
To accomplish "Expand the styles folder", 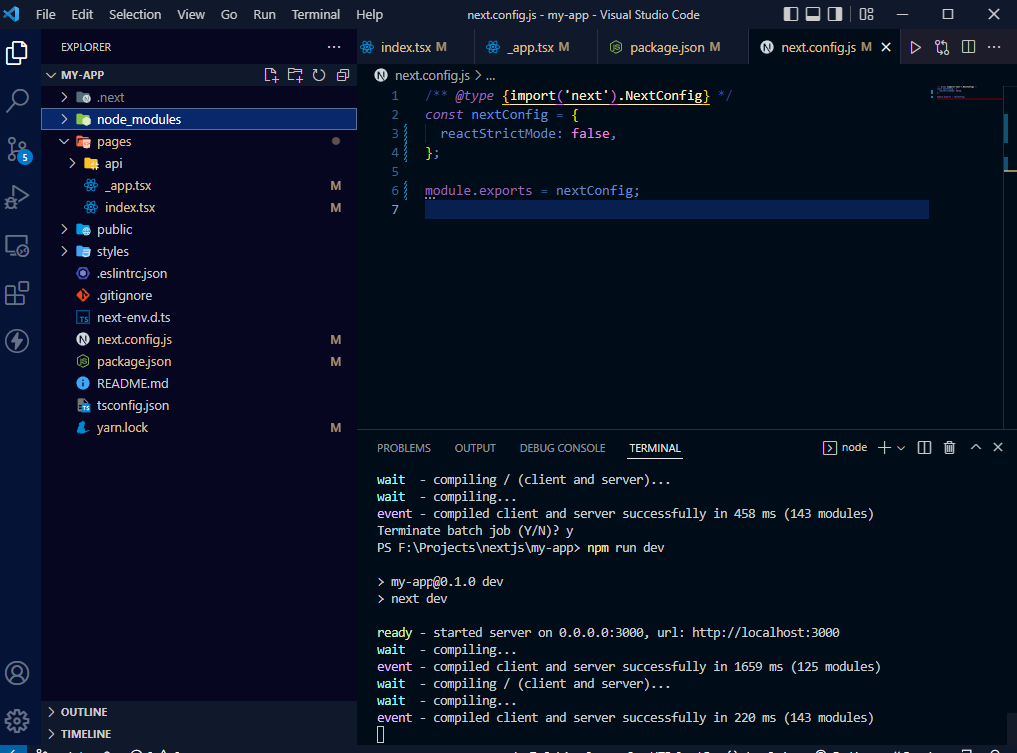I will pos(64,251).
